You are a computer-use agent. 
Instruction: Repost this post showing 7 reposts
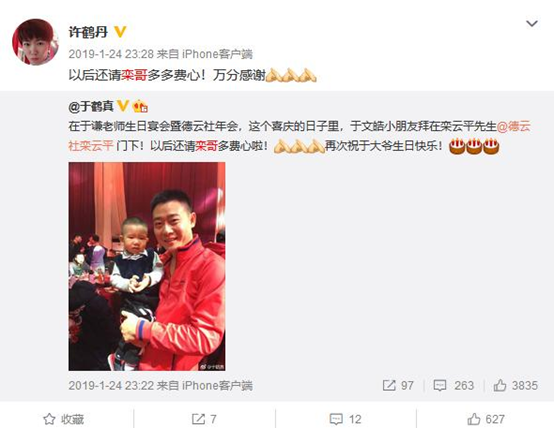pyautogui.click(x=204, y=419)
